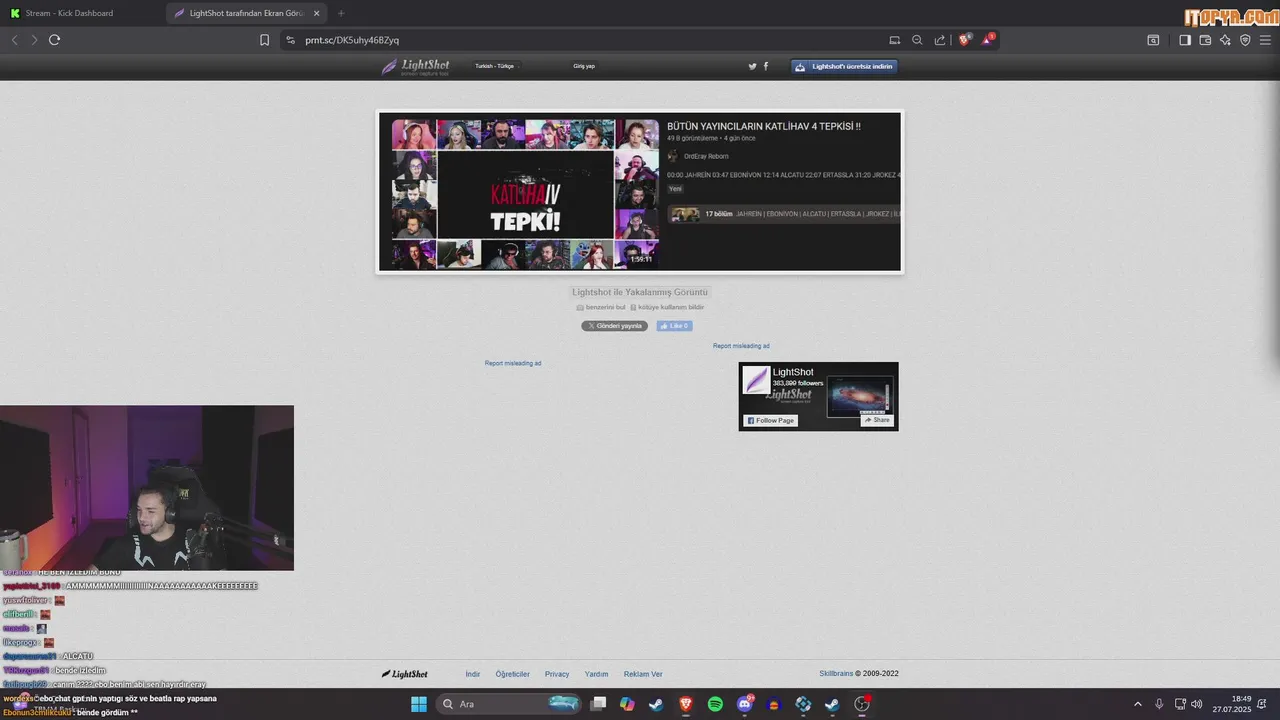Open footer İndir link
Image resolution: width=1280 pixels, height=720 pixels.
point(473,674)
